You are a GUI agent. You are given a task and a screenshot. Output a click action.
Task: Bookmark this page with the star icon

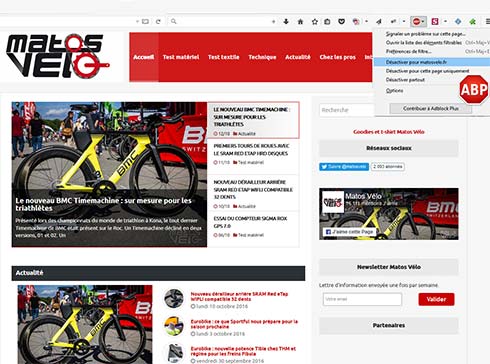click(x=315, y=22)
